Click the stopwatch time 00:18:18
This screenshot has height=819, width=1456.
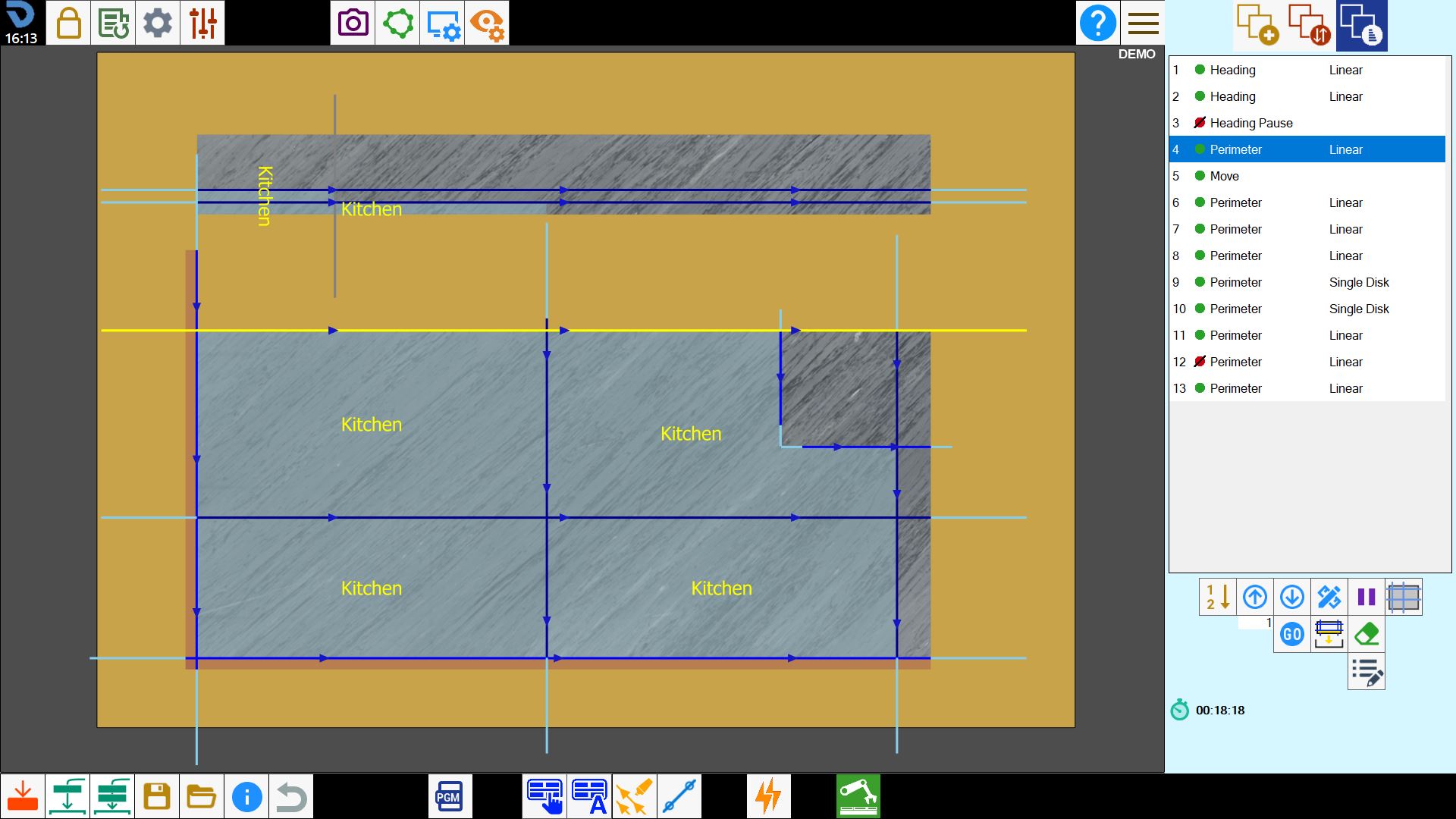coord(1220,711)
